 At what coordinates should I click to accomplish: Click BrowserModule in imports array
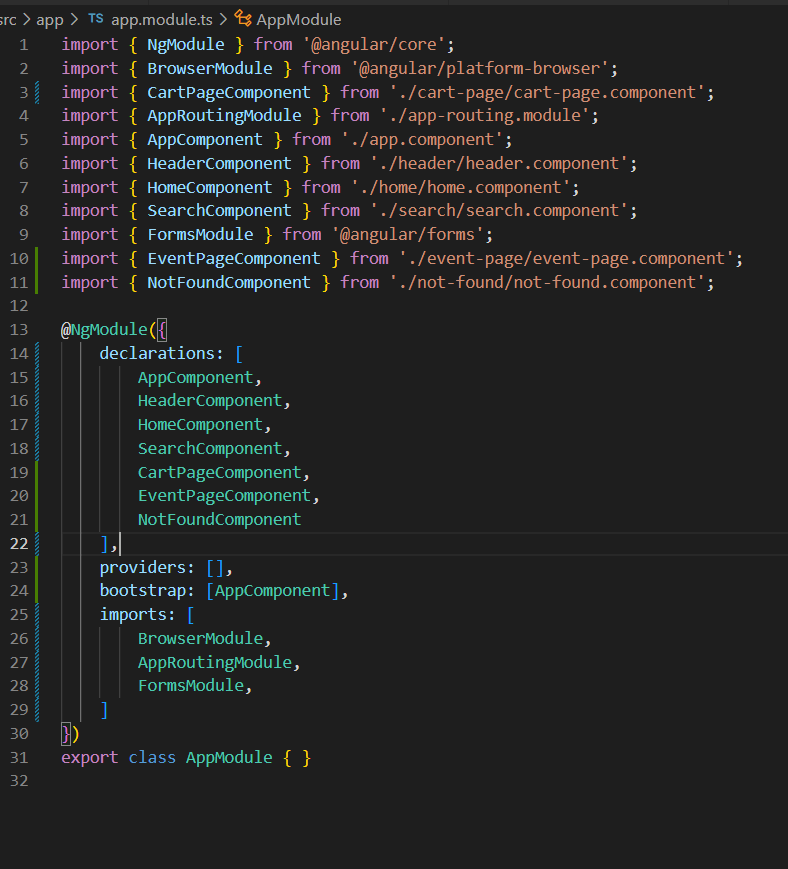(x=200, y=639)
